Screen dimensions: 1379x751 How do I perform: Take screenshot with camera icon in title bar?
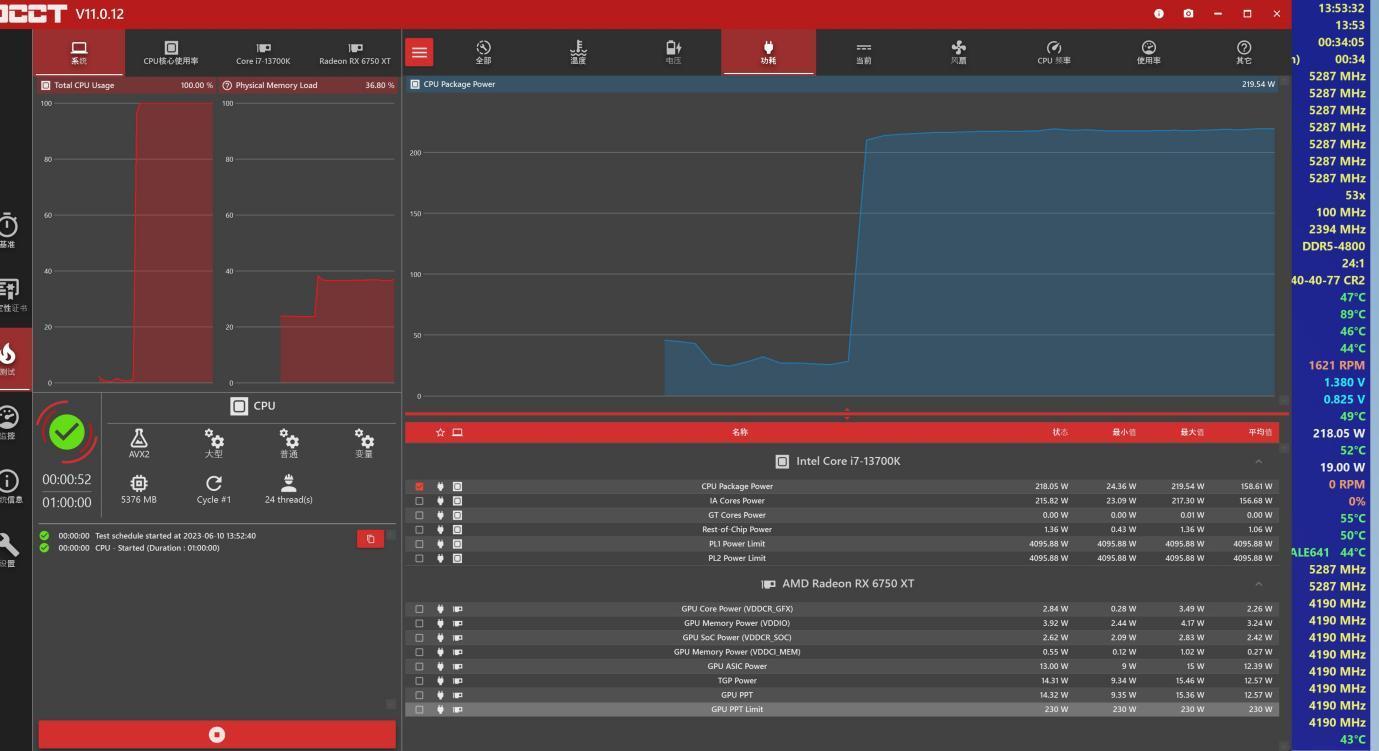pos(1188,14)
